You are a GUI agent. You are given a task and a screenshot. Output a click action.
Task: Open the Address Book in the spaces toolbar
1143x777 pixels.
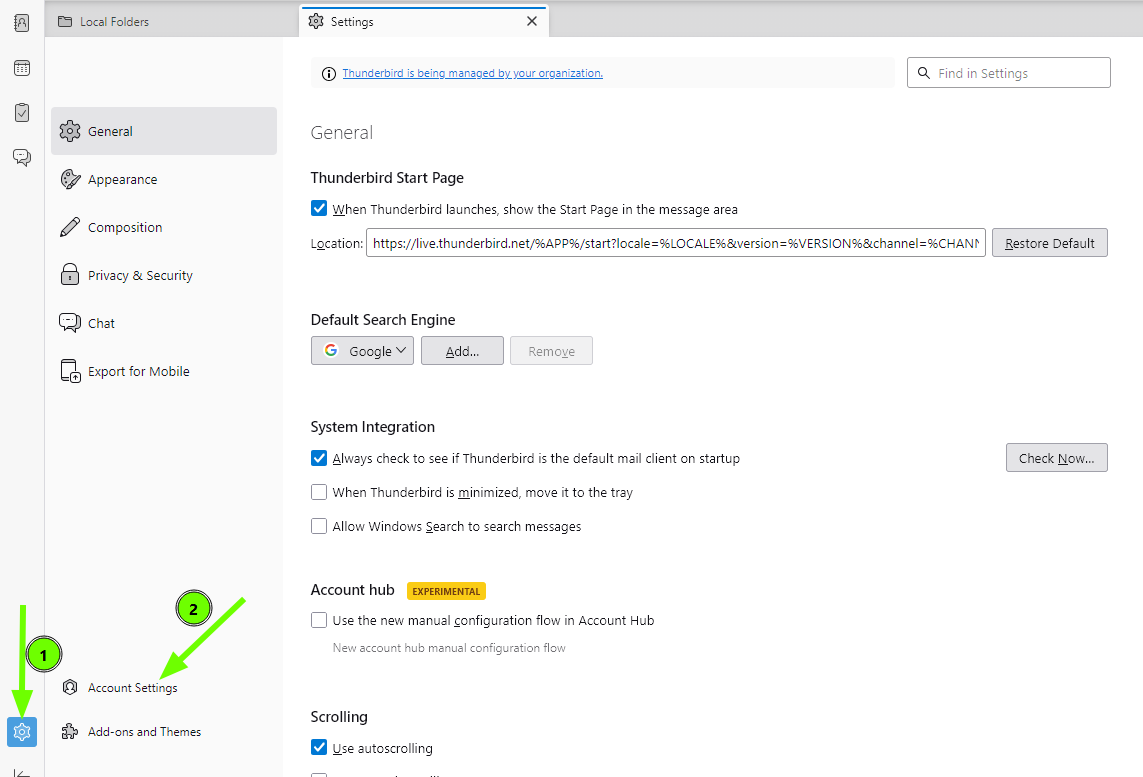(22, 23)
